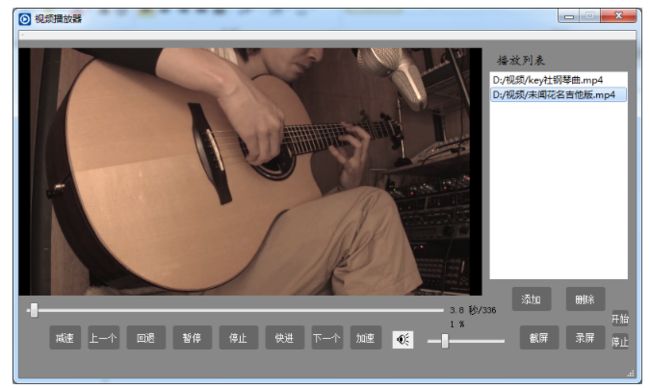The image size is (650, 388).
Task: Add a file with the 添加 button
Action: [531, 299]
